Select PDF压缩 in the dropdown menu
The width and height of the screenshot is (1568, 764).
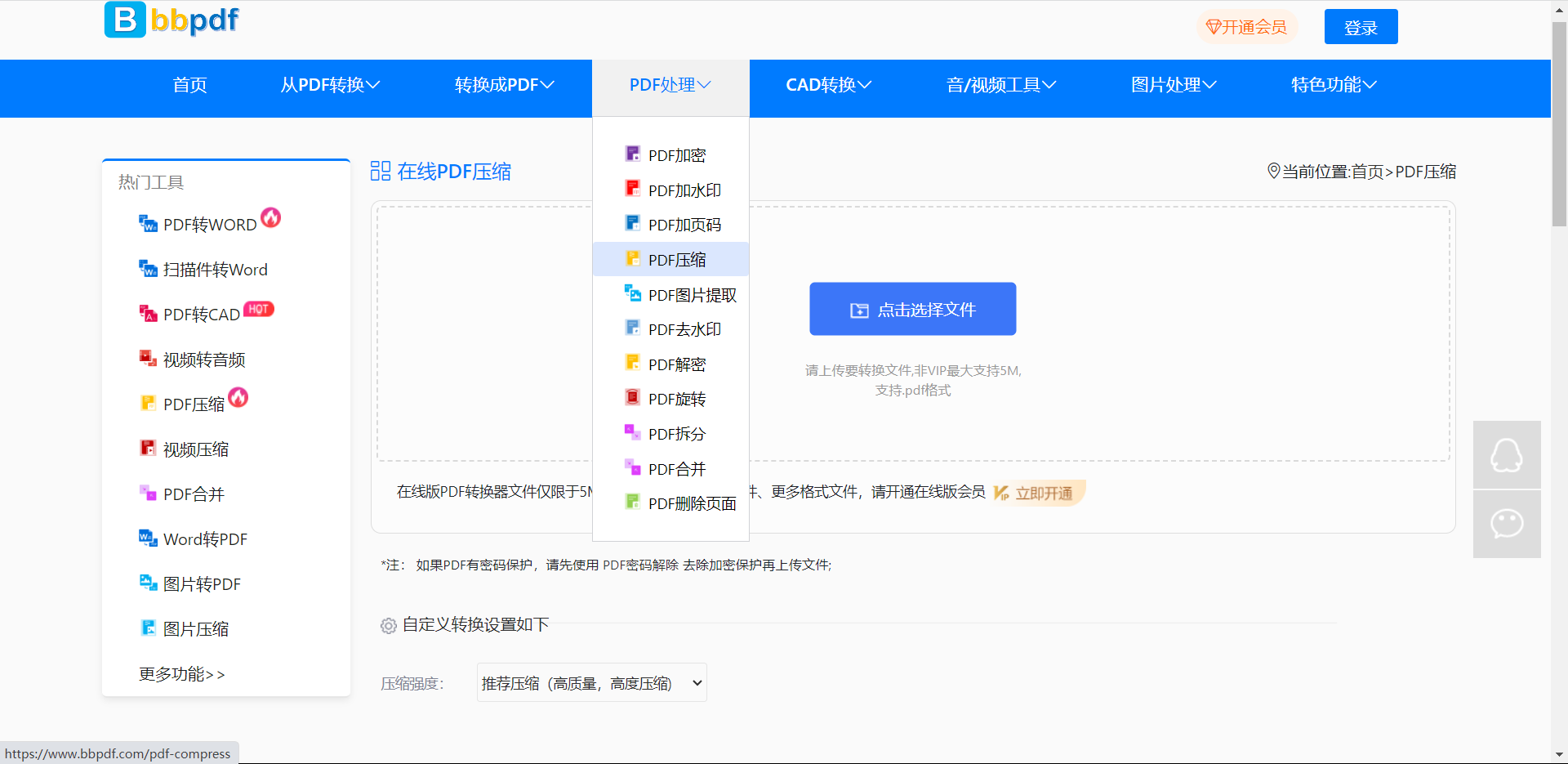(x=670, y=259)
